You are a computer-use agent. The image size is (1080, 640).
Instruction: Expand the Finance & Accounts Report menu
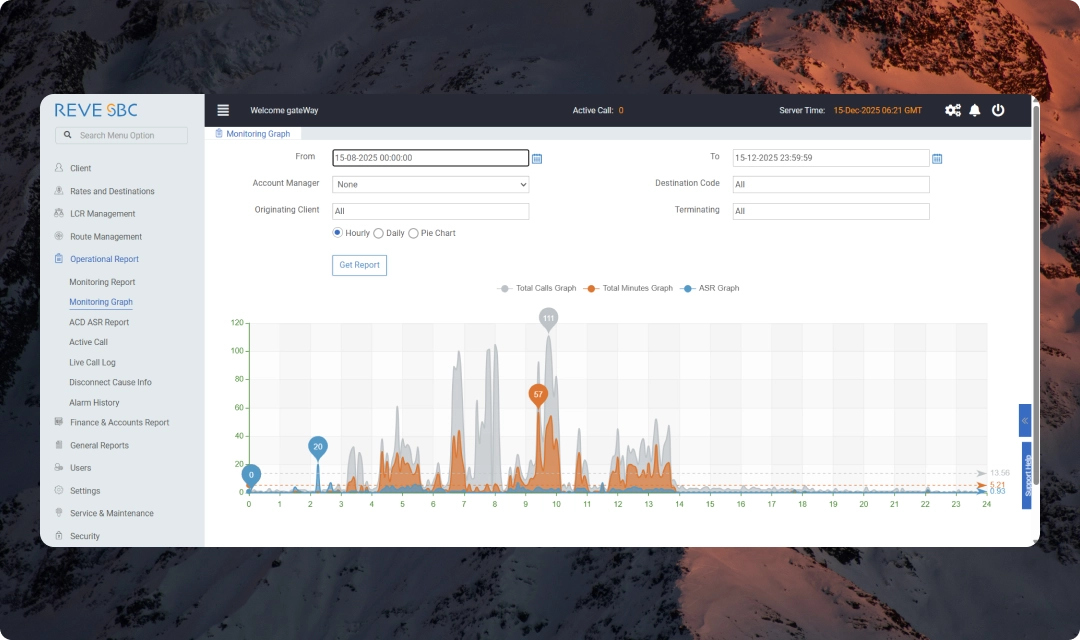(119, 423)
